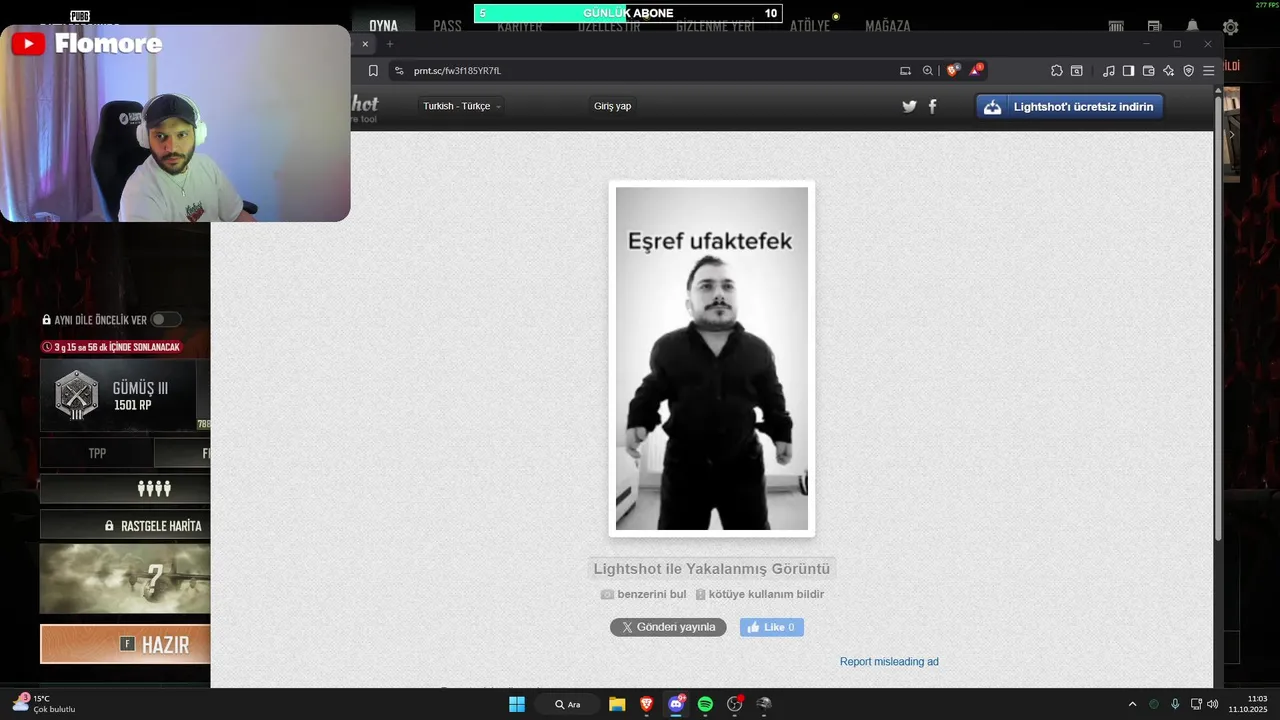
Task: Open the volume speaker tray icon
Action: (x=1213, y=704)
